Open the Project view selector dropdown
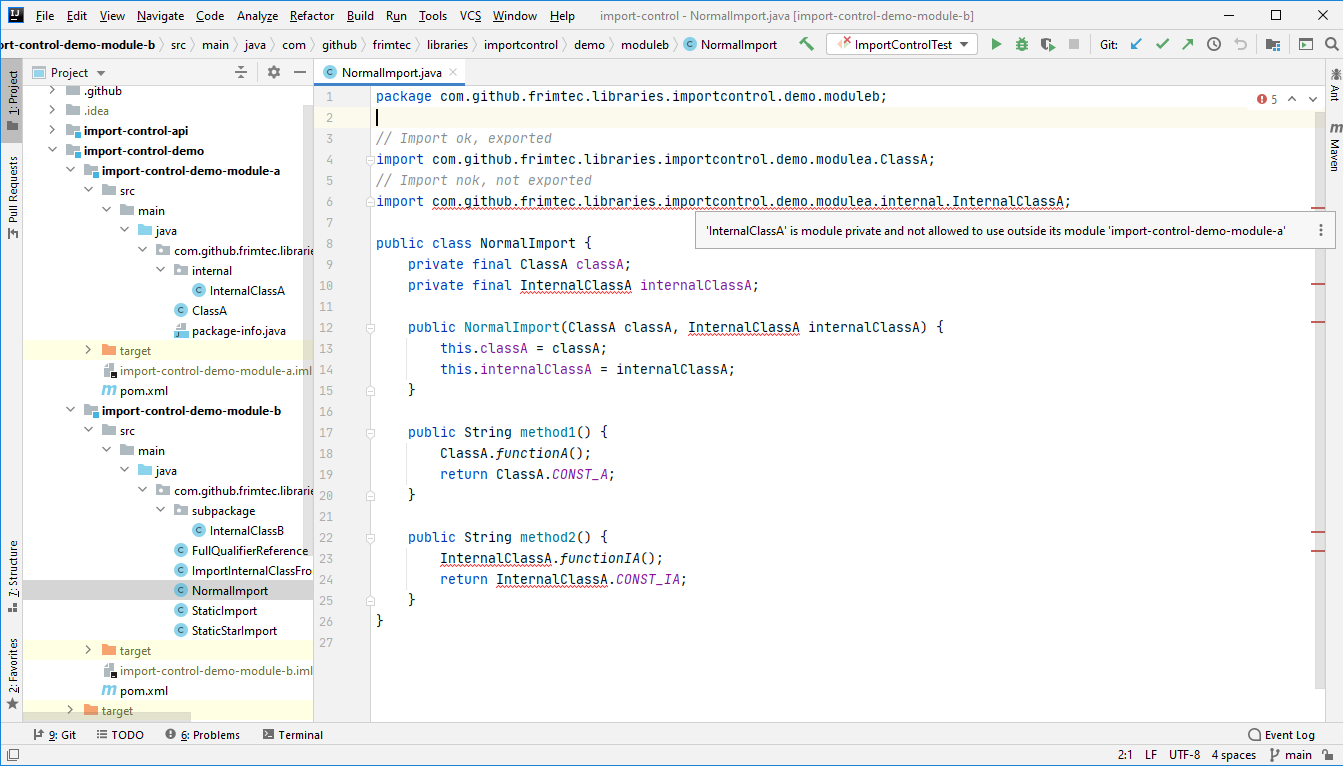The height and width of the screenshot is (766, 1343). pos(70,72)
